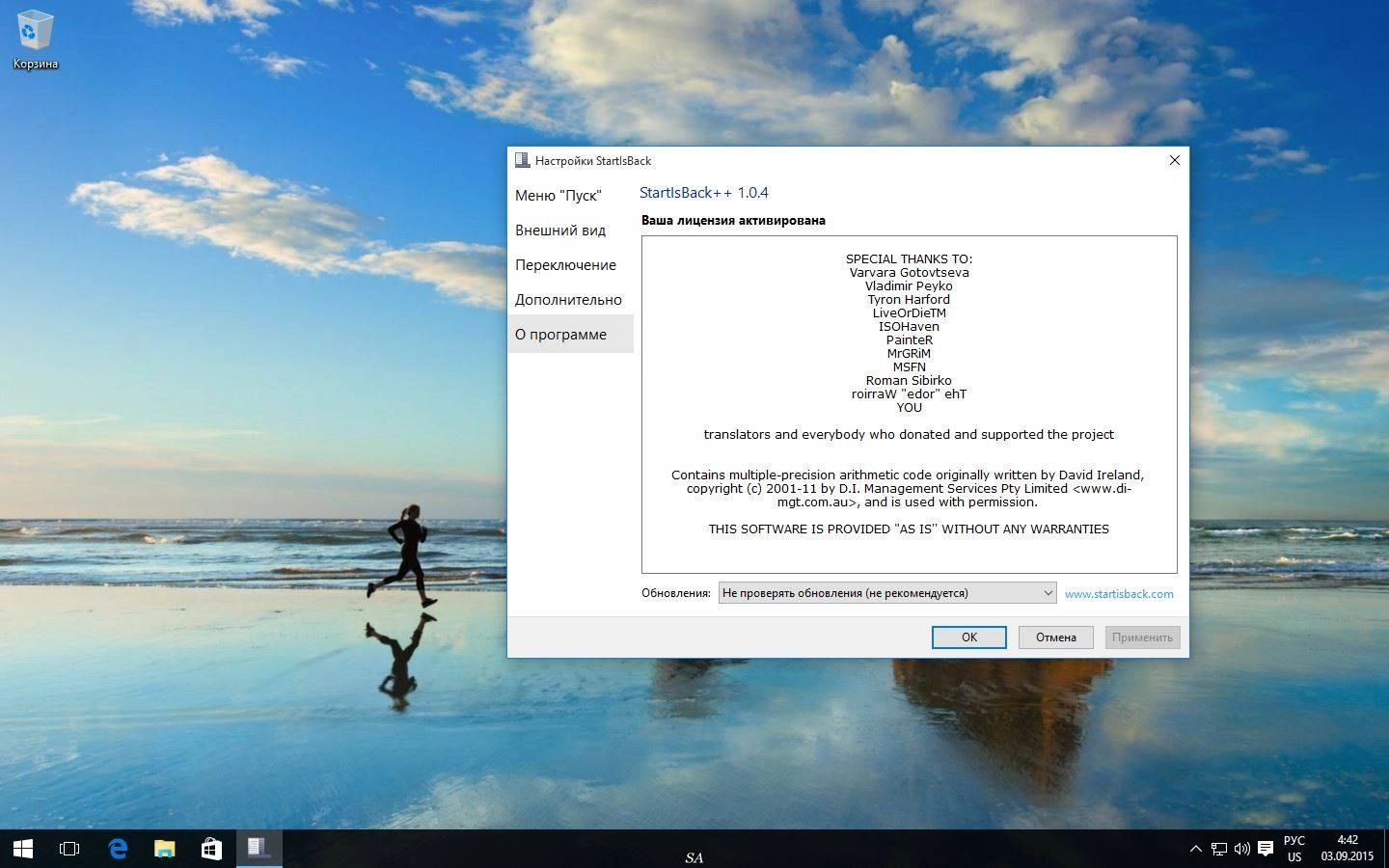The height and width of the screenshot is (868, 1389).
Task: Open the Windows Store taskbar icon
Action: (211, 849)
